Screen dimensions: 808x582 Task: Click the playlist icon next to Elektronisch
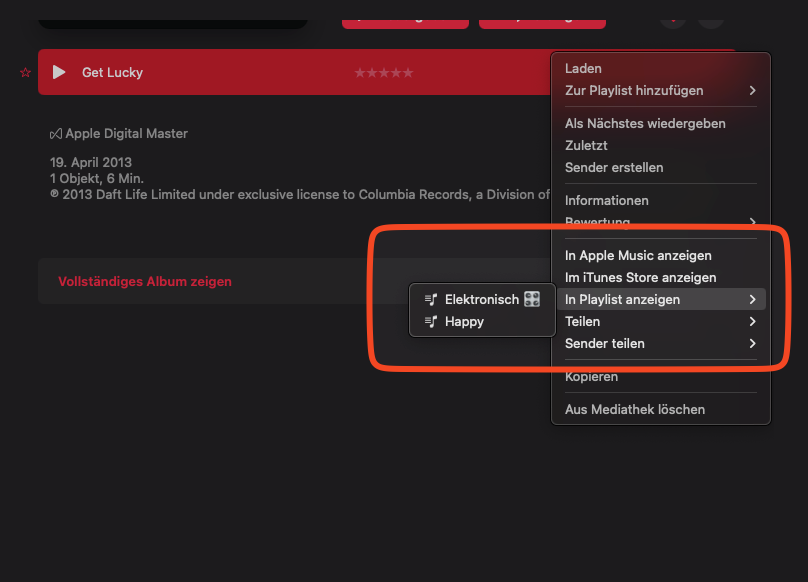431,300
